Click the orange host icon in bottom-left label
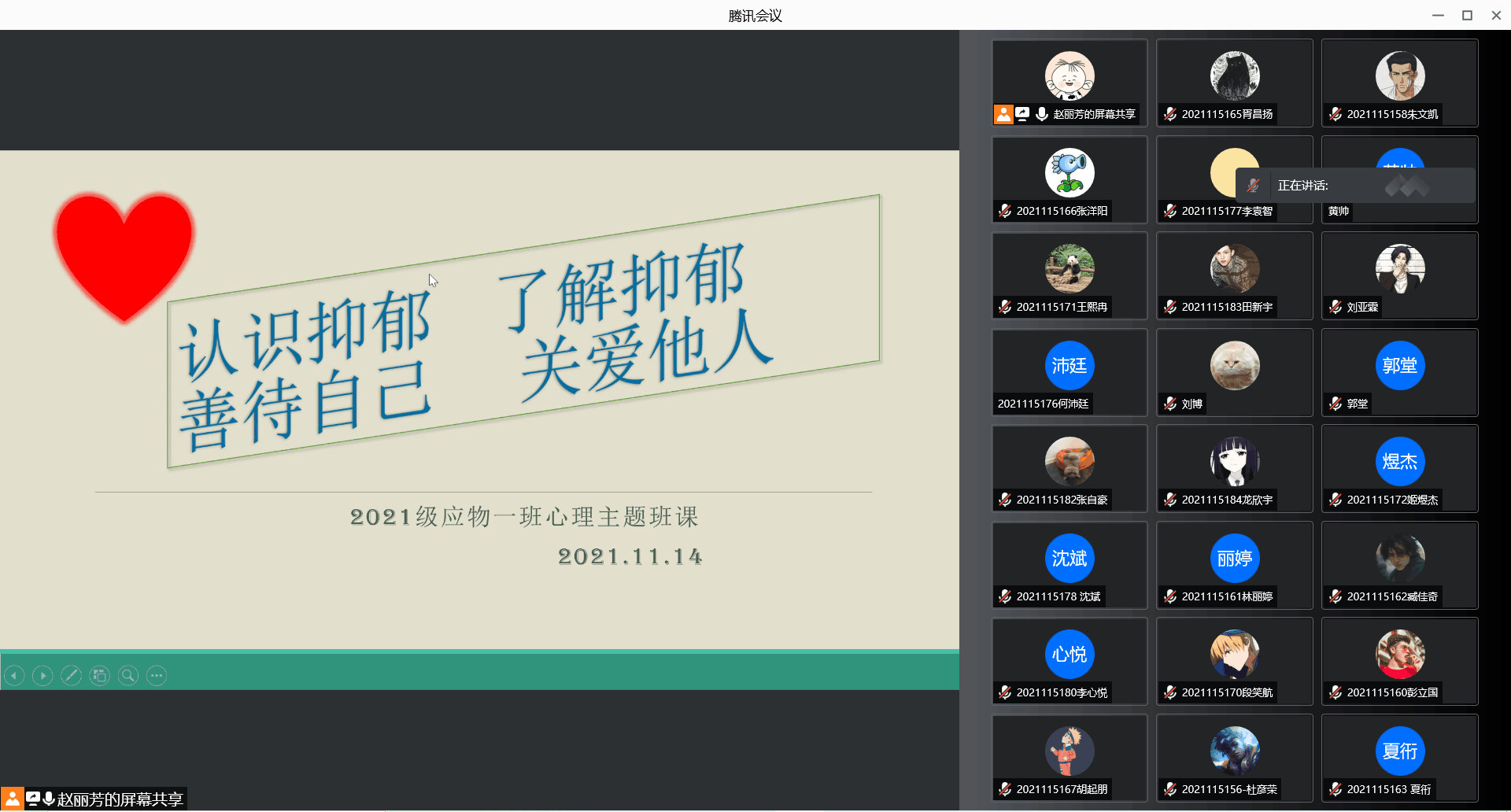The image size is (1511, 812). click(12, 799)
